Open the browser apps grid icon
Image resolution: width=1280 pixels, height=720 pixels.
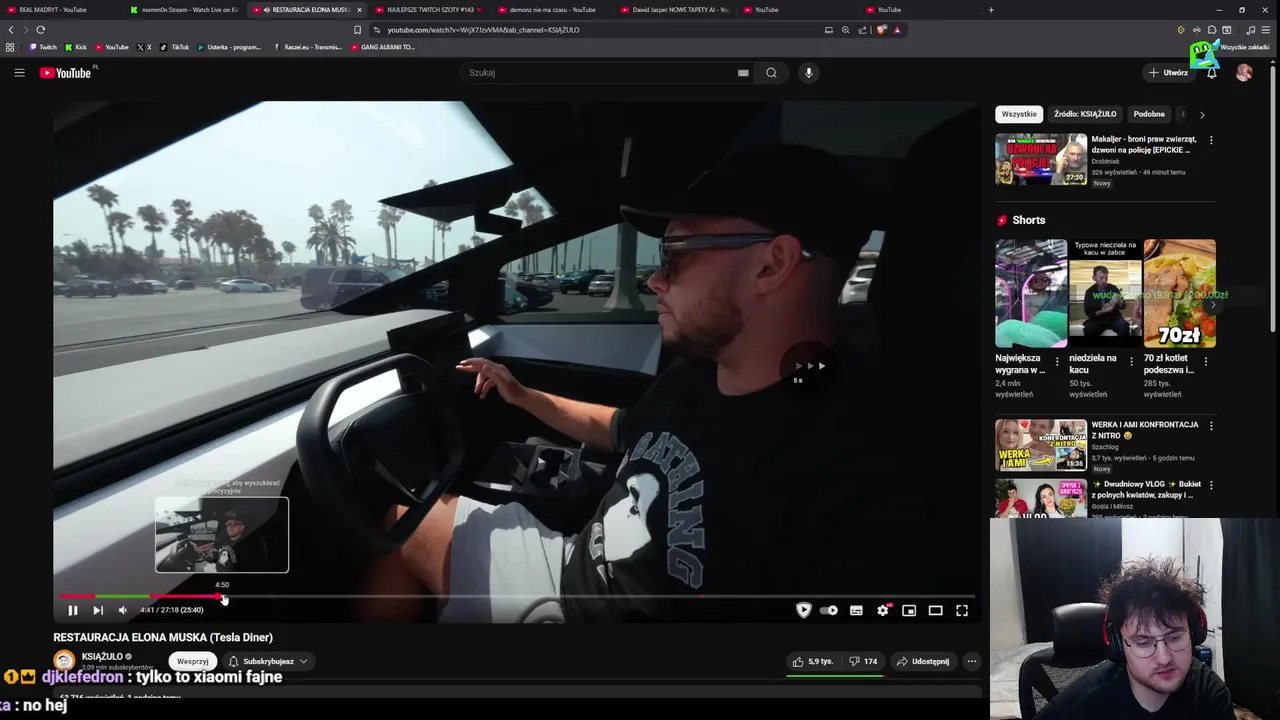pyautogui.click(x=10, y=47)
